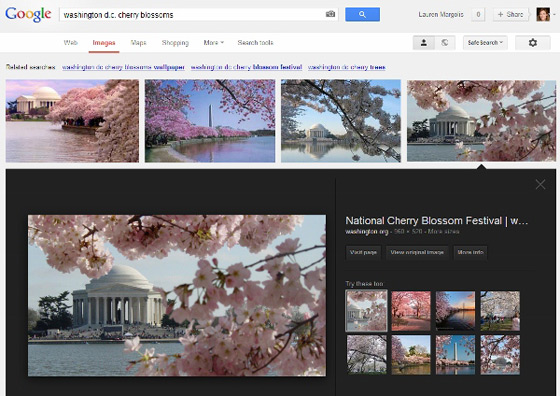Image resolution: width=560 pixels, height=396 pixels.
Task: Open related search cherry blossom festival
Action: (x=246, y=67)
